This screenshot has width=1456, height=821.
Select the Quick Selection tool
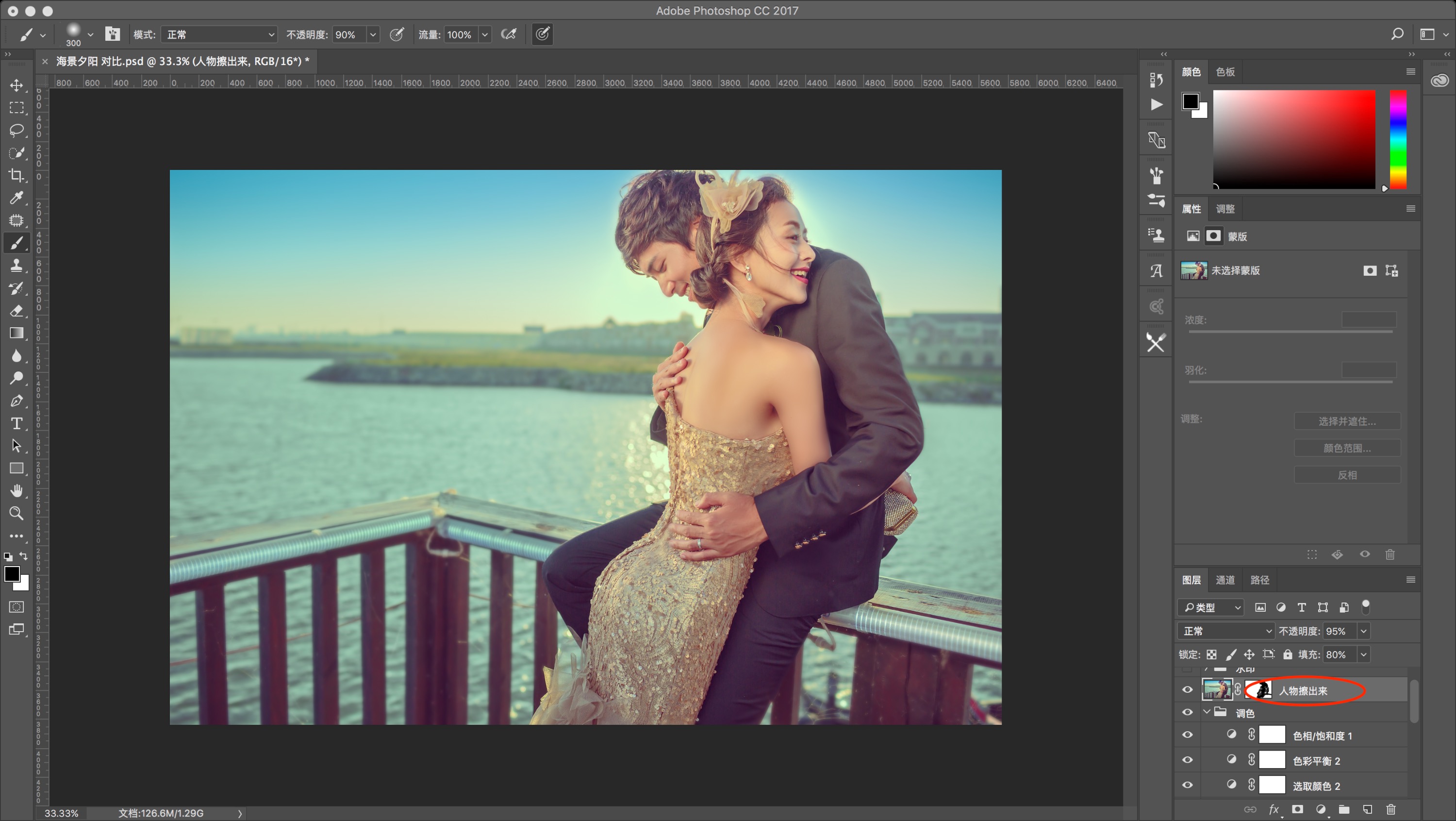click(x=17, y=153)
